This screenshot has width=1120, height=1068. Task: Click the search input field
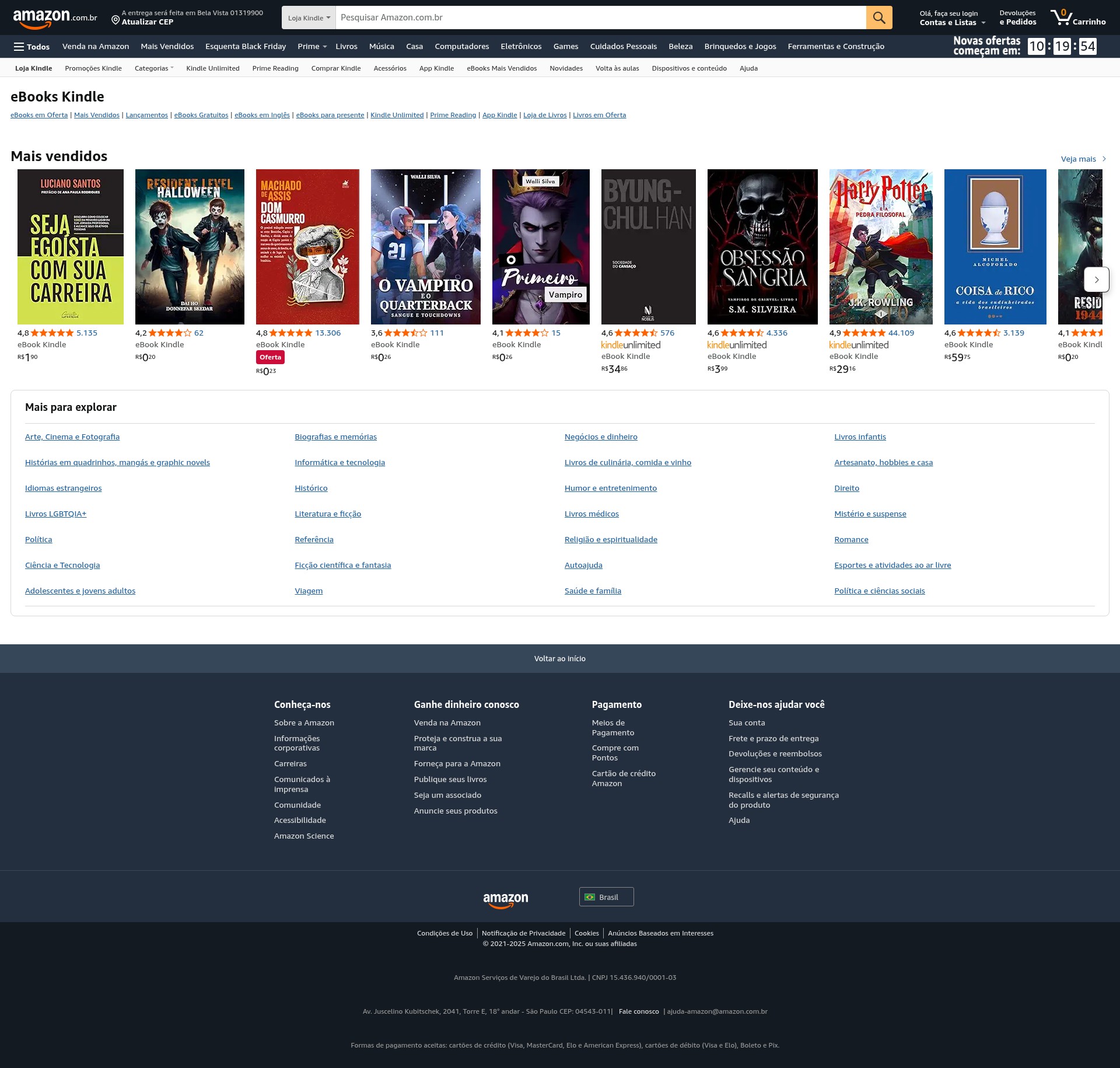pos(601,18)
